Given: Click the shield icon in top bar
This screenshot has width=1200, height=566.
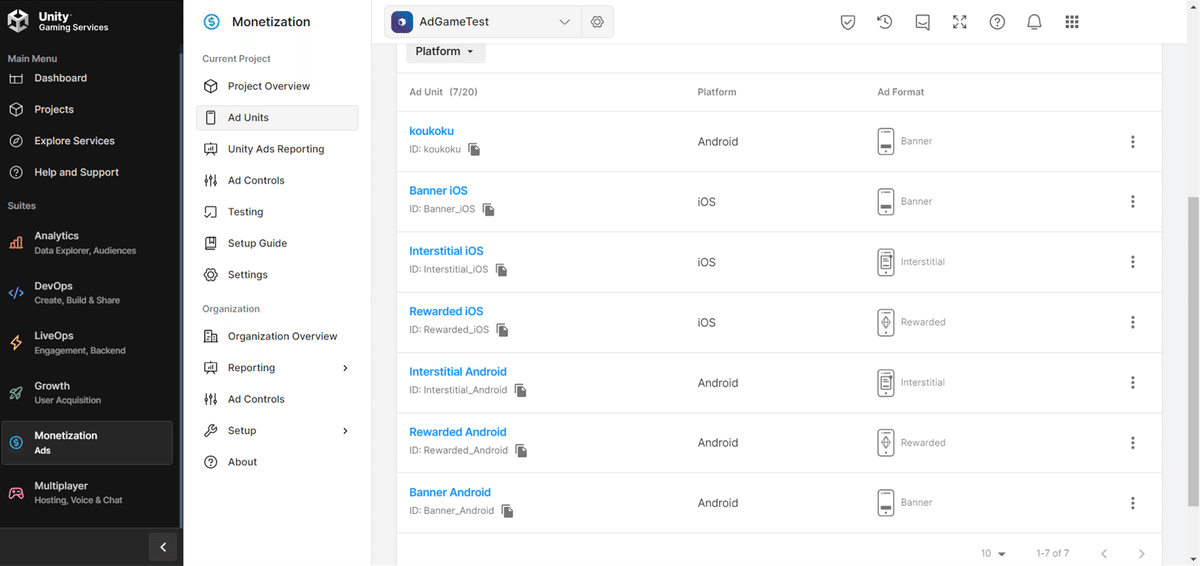Looking at the screenshot, I should pos(848,22).
